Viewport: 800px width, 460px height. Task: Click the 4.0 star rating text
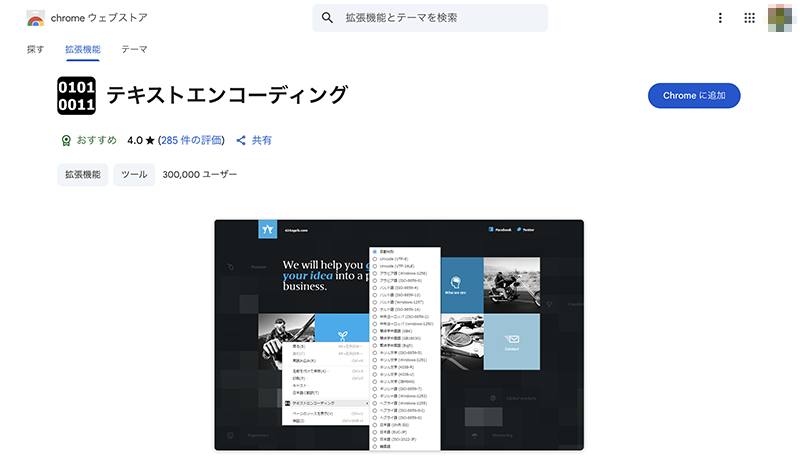(x=141, y=140)
